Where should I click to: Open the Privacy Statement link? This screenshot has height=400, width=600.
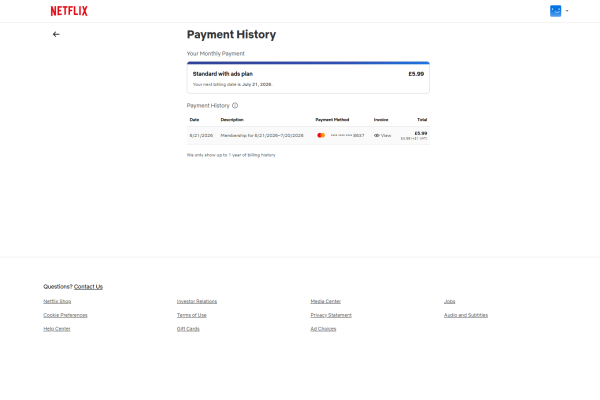pyautogui.click(x=331, y=315)
